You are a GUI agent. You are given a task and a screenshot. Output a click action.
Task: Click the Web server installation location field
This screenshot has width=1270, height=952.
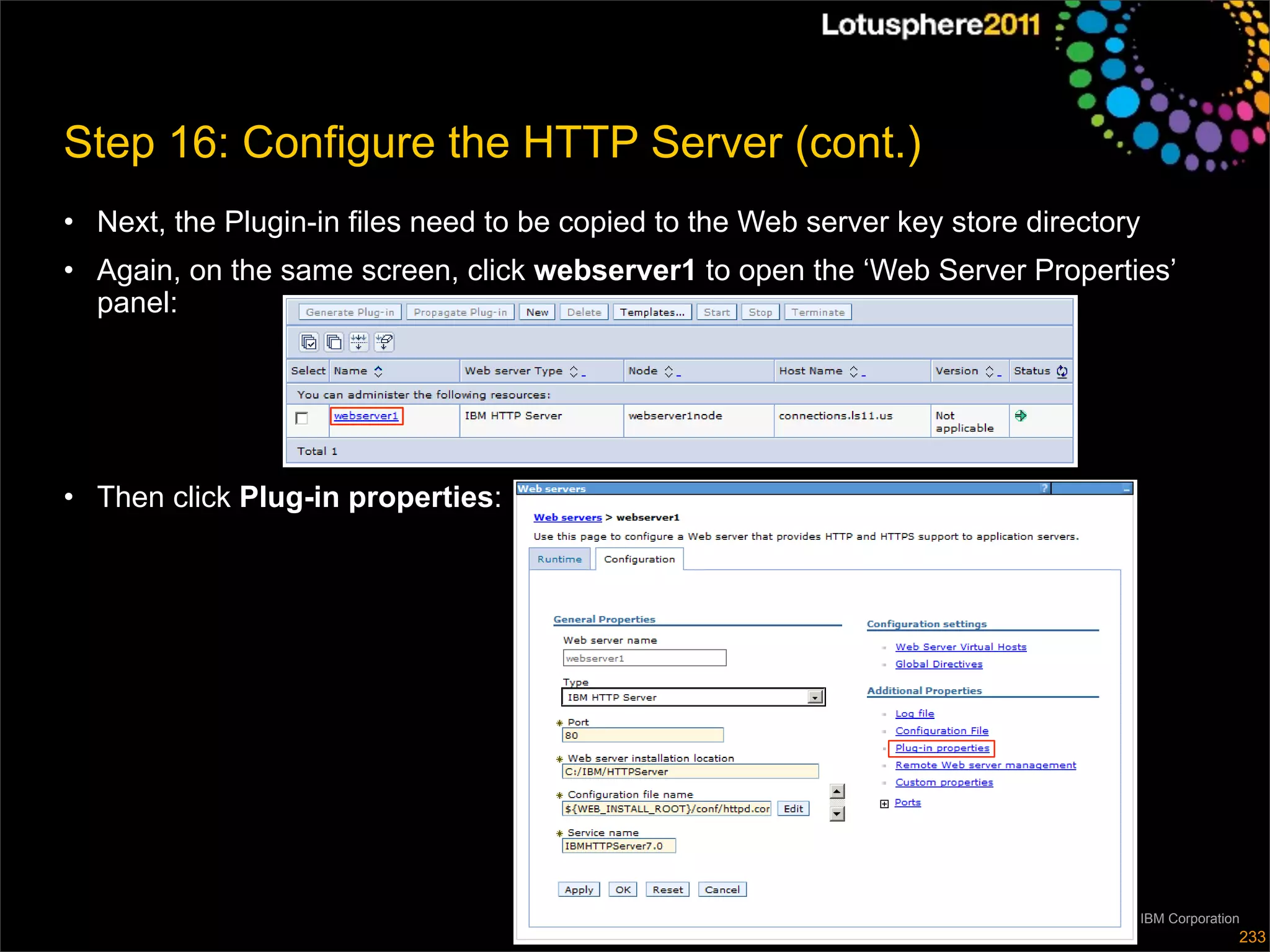click(690, 772)
